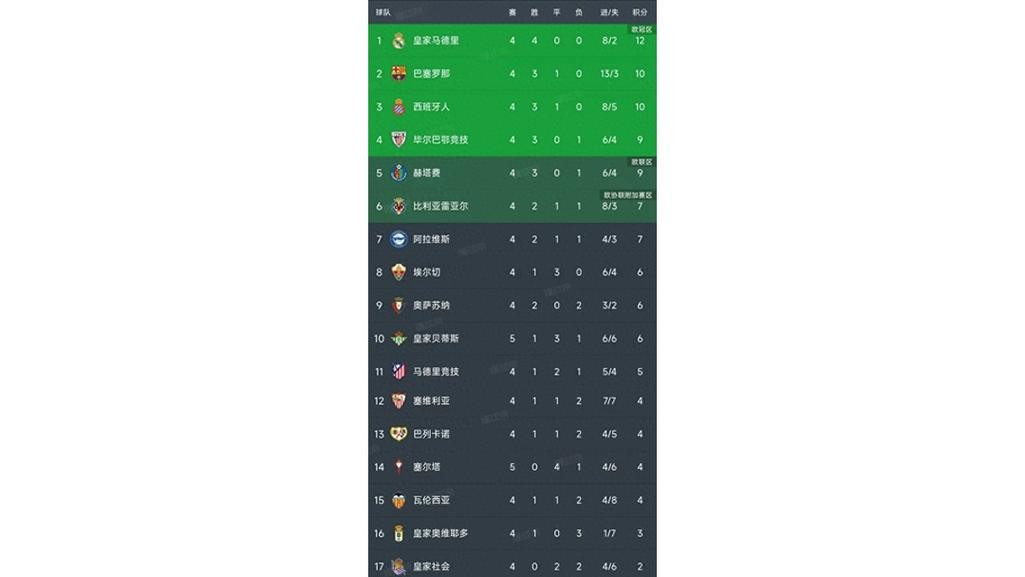The image size is (1025, 577).
Task: Open the 巴列卡诺 team name link
Action: (x=431, y=434)
